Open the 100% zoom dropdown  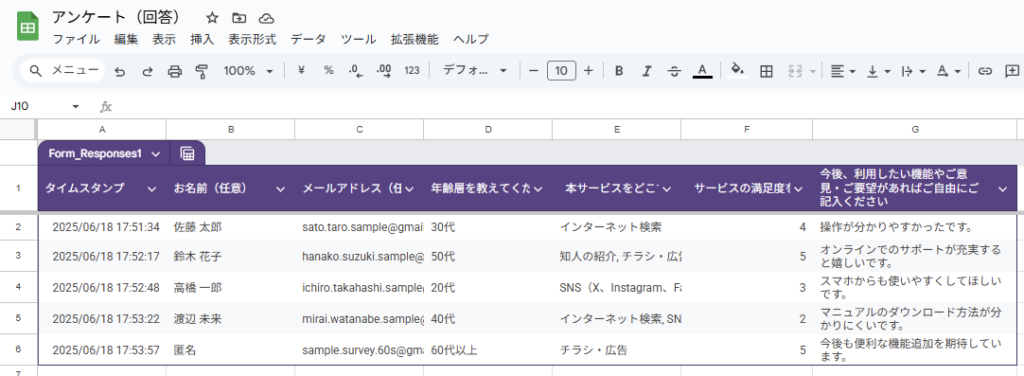pyautogui.click(x=248, y=70)
